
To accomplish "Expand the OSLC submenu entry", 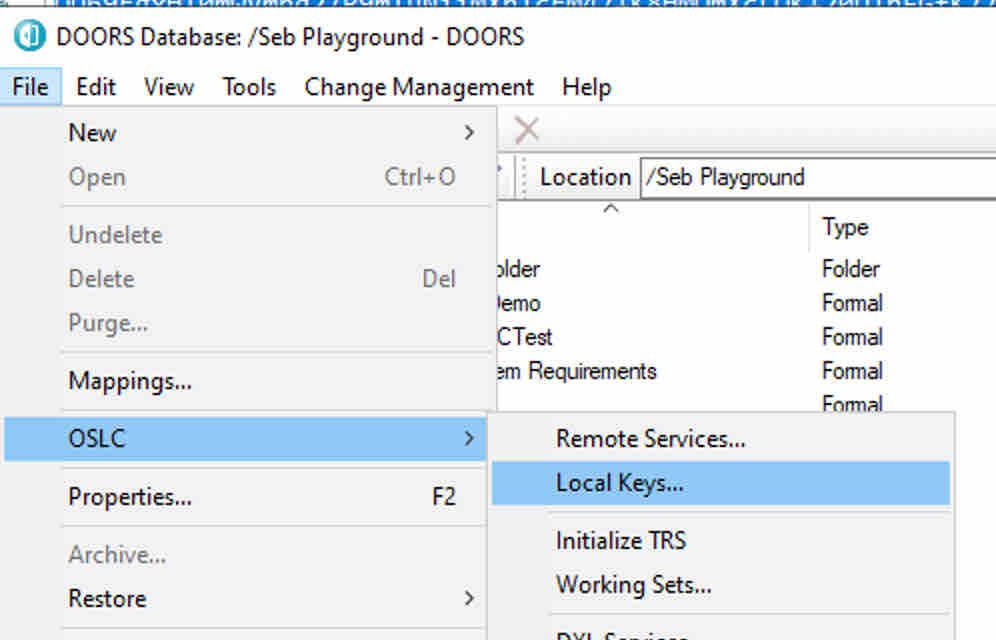I will coord(245,439).
